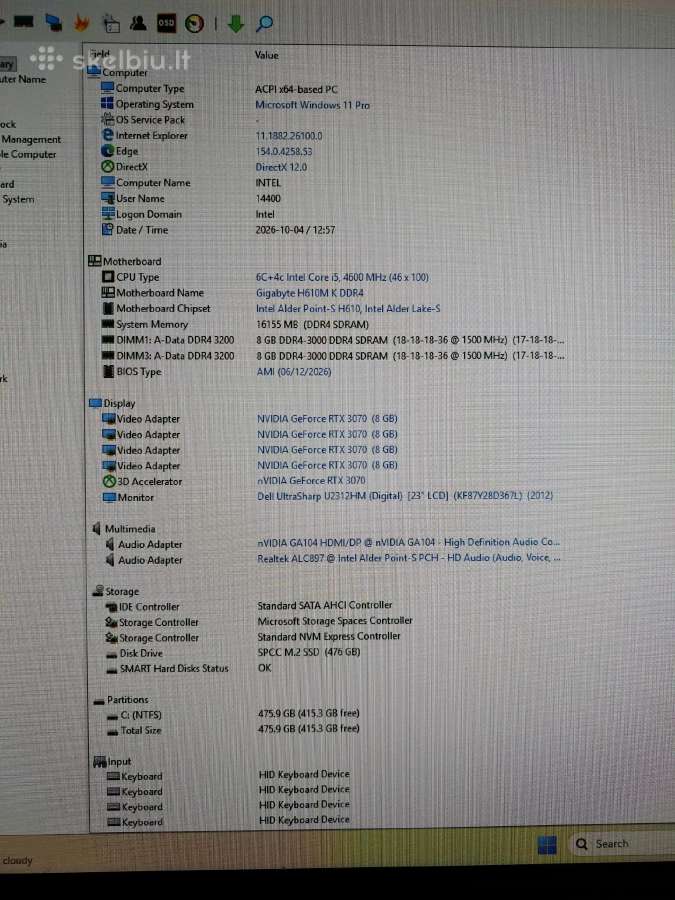Open the nVIDIA GA104 HDMI/DP audio link
Screen dimensions: 675x900
[408, 542]
